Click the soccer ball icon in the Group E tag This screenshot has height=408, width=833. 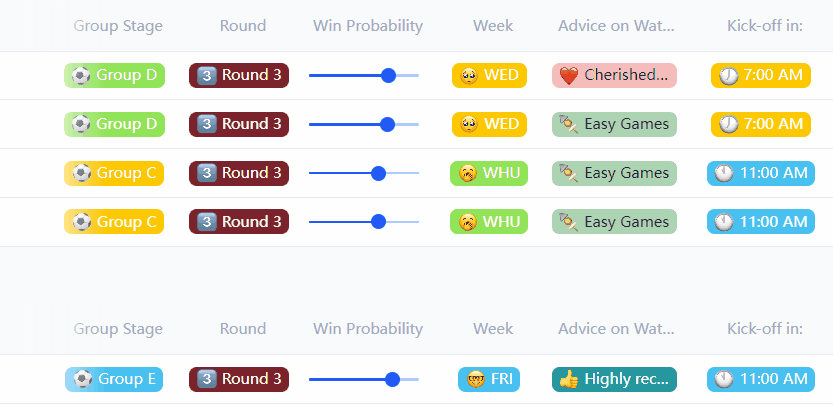coord(82,379)
